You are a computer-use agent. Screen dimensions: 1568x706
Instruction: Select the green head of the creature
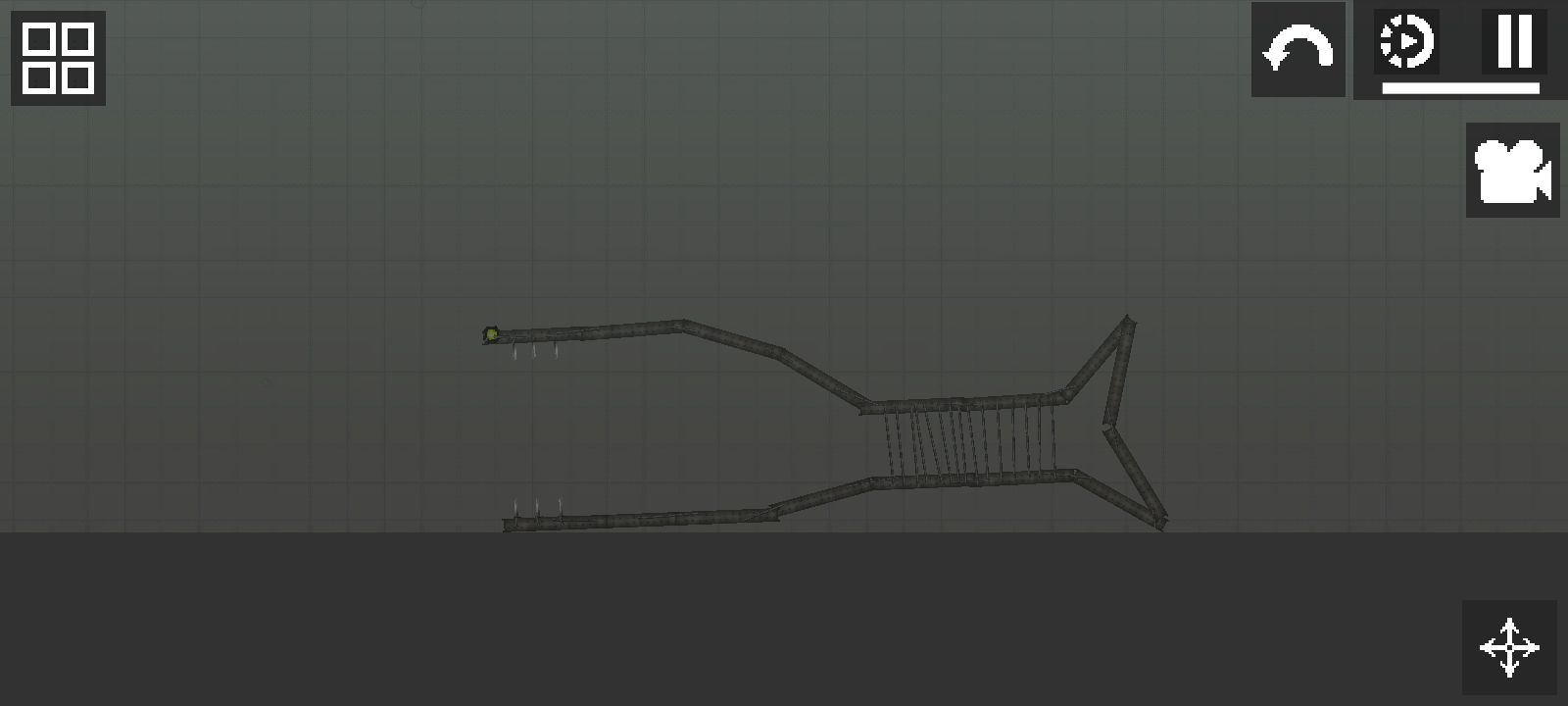tap(491, 335)
